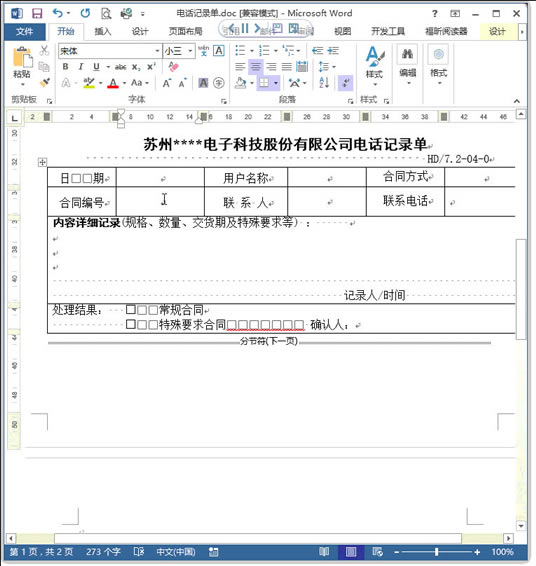Zoom in with plus button
536x566 pixels.
(x=477, y=552)
